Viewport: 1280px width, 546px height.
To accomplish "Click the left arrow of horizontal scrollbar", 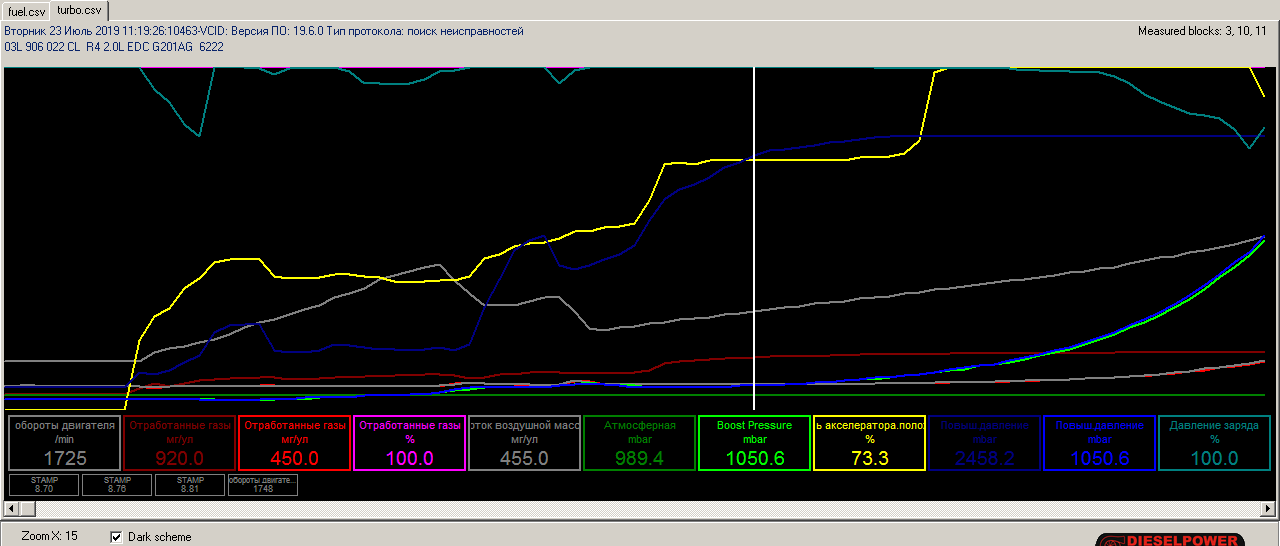I will [12, 510].
